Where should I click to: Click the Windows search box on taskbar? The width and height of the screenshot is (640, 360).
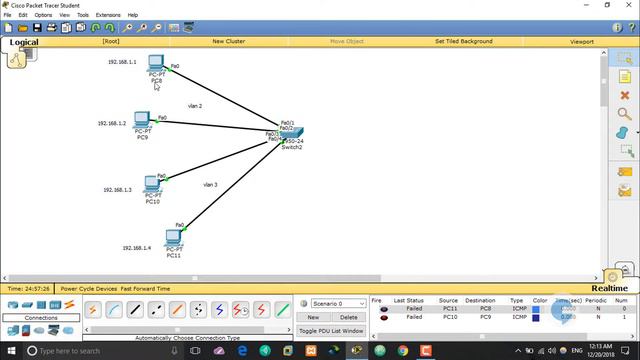click(x=103, y=351)
